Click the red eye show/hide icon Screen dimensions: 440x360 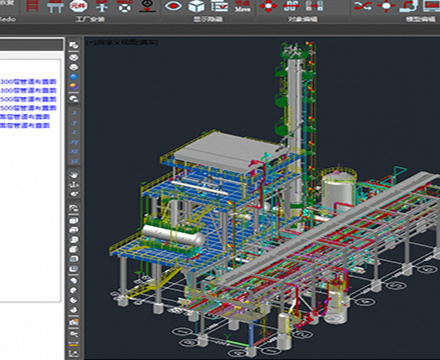173,6
